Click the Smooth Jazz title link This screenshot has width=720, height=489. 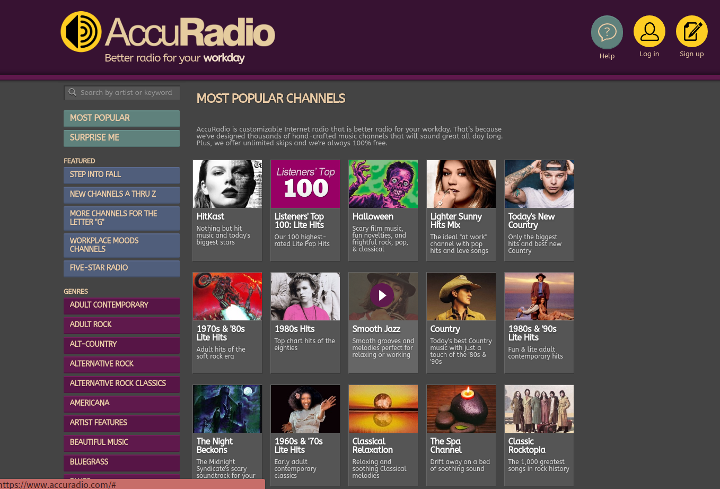pyautogui.click(x=376, y=329)
